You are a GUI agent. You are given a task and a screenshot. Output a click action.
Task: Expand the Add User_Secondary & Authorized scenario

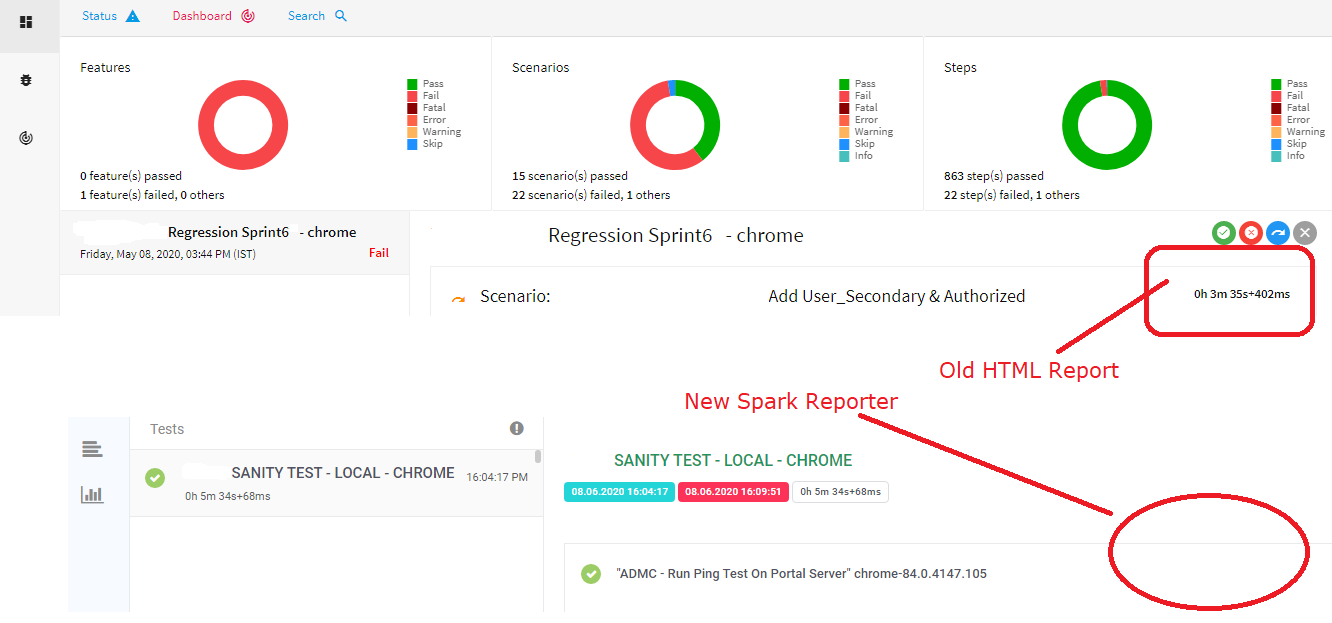[x=896, y=295]
